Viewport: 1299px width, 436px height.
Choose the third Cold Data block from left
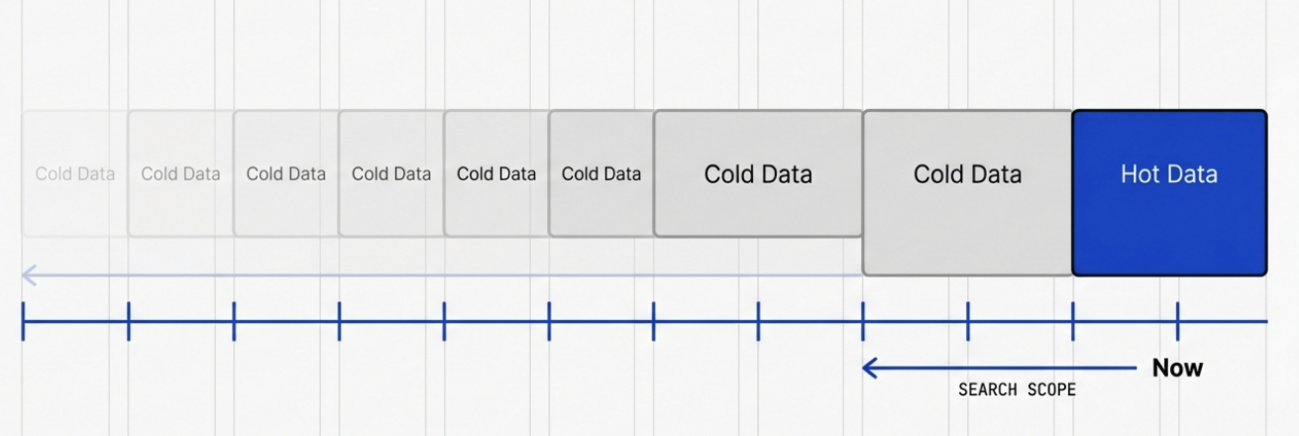[x=286, y=174]
